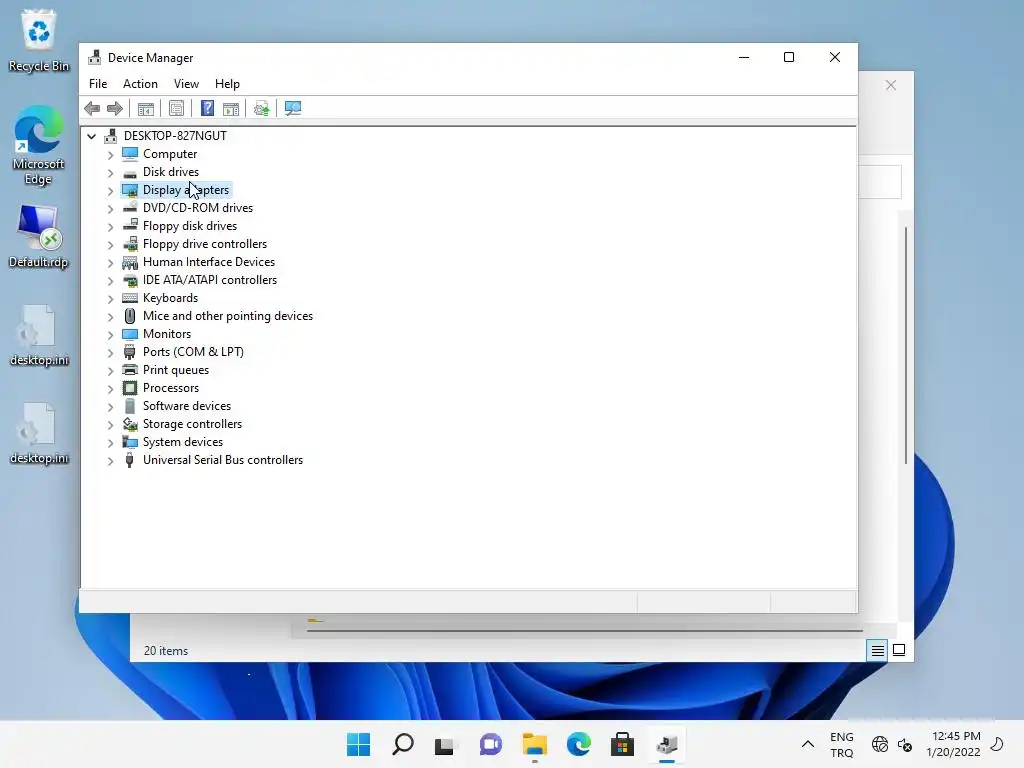The image size is (1024, 768).
Task: Click the Processors chip icon
Action: click(x=130, y=388)
